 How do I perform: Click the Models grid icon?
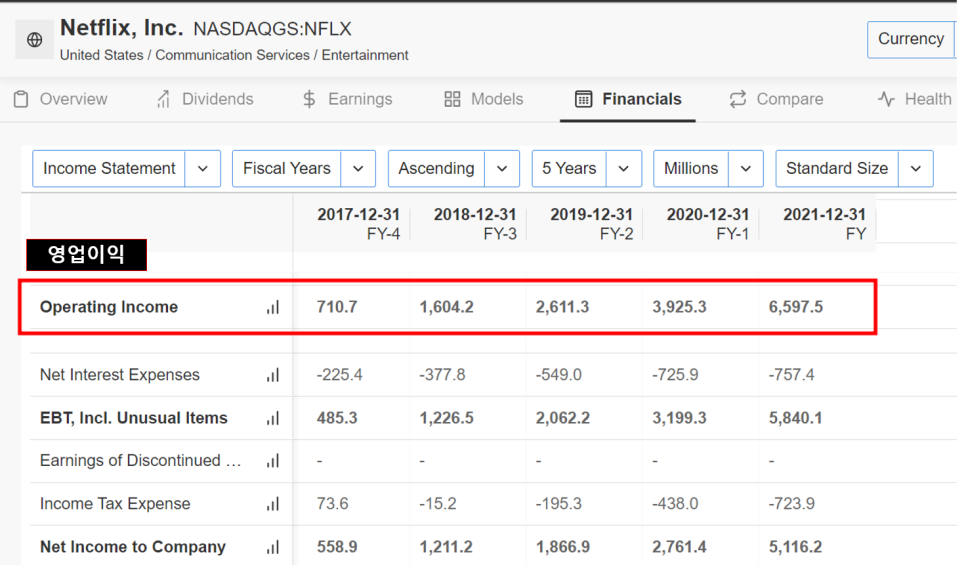(x=452, y=99)
